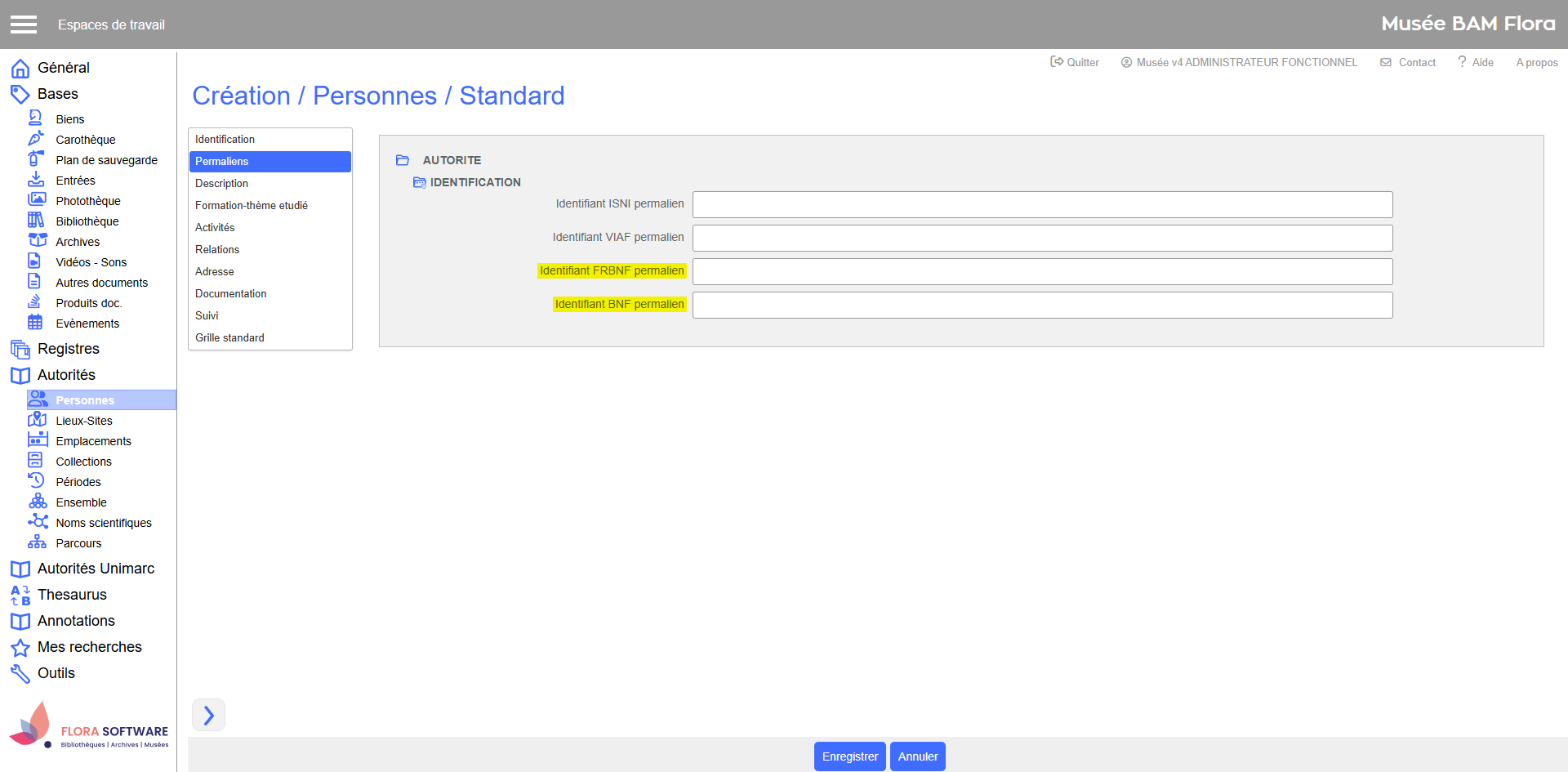Image resolution: width=1568 pixels, height=772 pixels.
Task: Click the Enregistrer button
Action: point(849,756)
